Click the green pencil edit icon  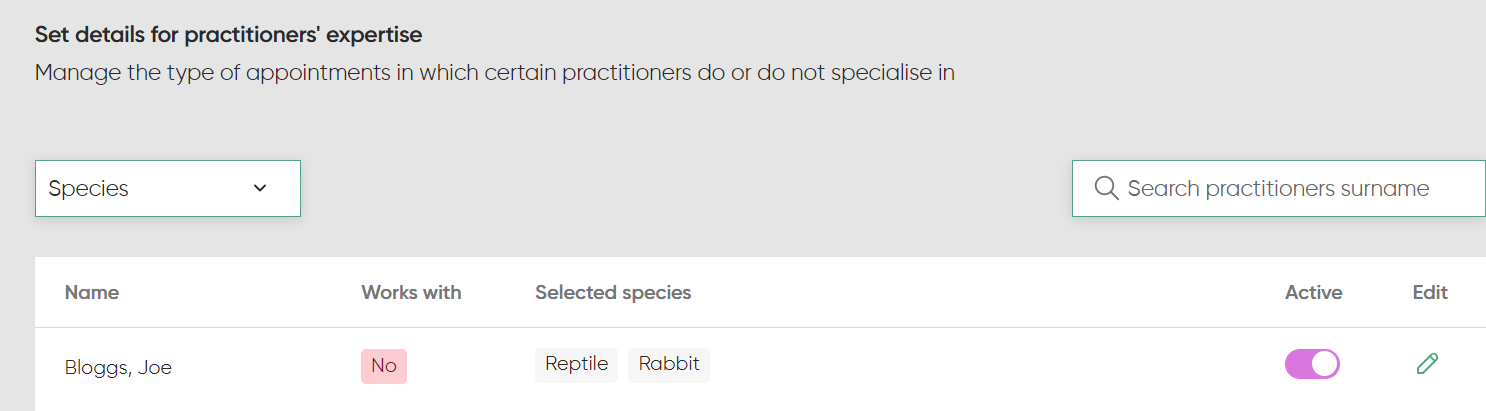[x=1428, y=364]
